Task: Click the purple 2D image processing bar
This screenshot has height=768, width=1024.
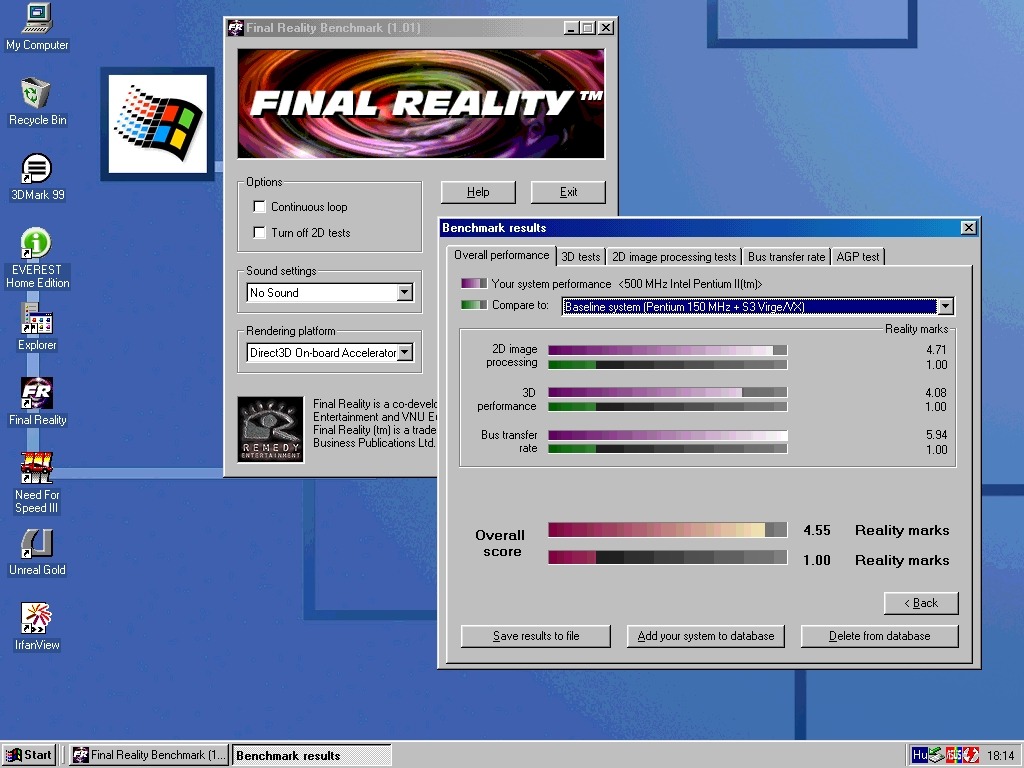Action: coord(667,351)
